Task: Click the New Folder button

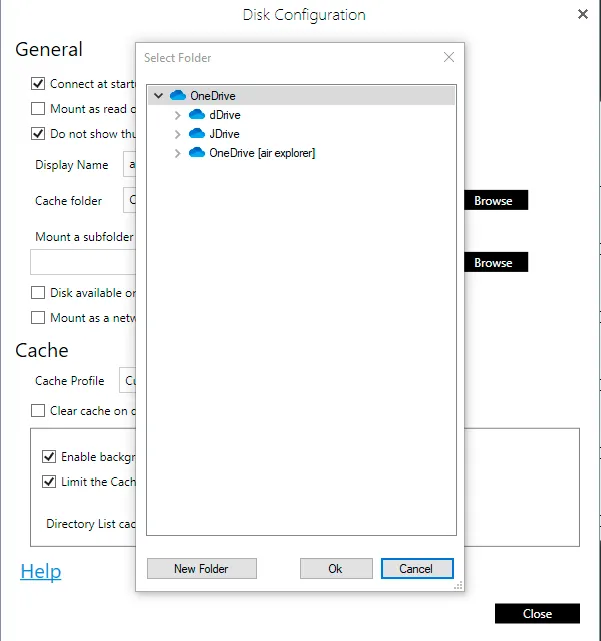Action: point(202,569)
